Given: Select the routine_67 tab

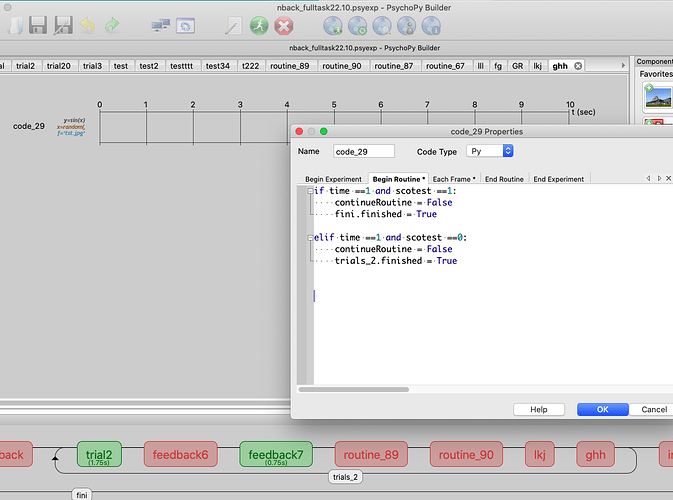Looking at the screenshot, I should tap(445, 66).
